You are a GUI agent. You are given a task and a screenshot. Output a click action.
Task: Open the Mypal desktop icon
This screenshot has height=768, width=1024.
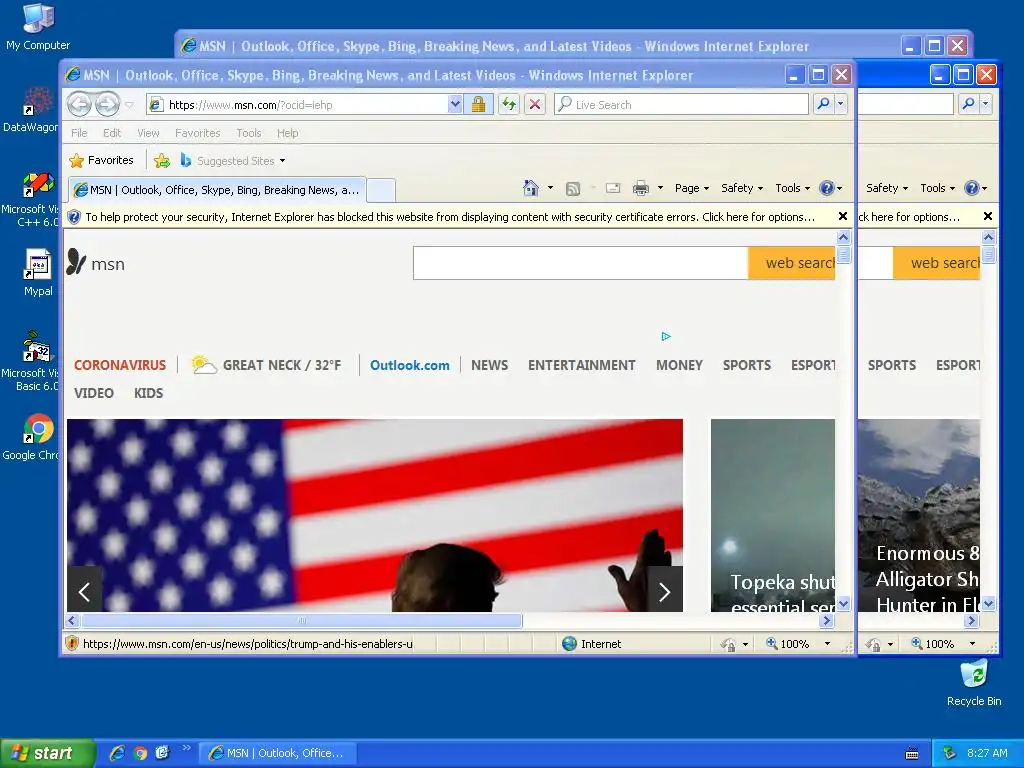pyautogui.click(x=38, y=273)
